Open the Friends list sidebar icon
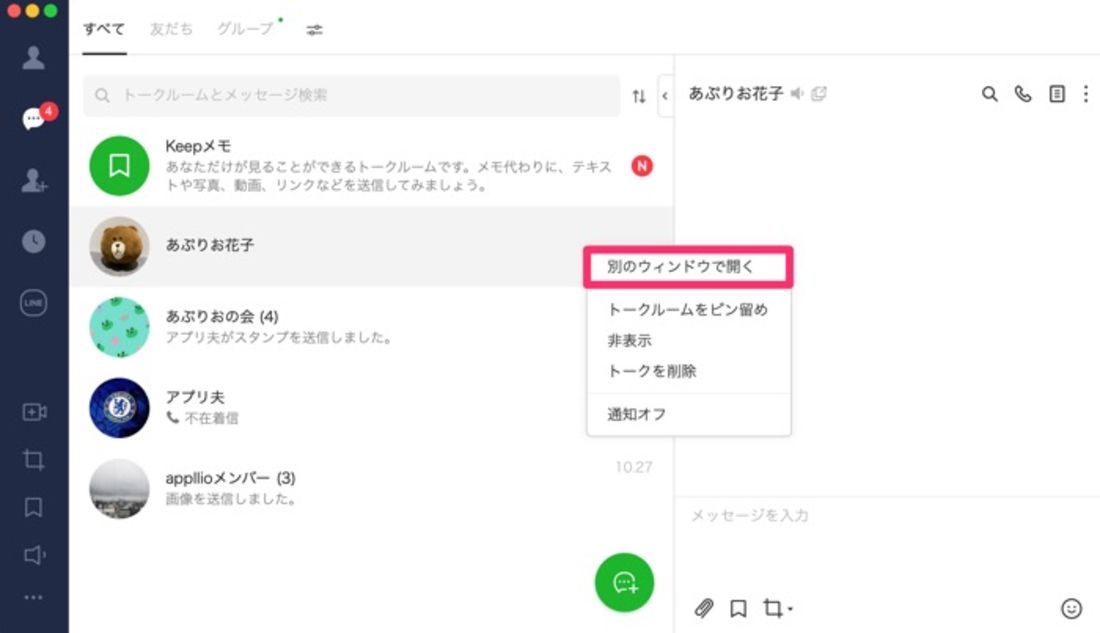This screenshot has height=633, width=1100. click(33, 58)
